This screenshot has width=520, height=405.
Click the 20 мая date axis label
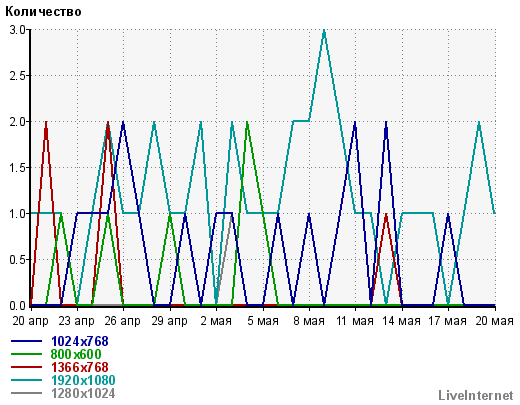coord(495,321)
